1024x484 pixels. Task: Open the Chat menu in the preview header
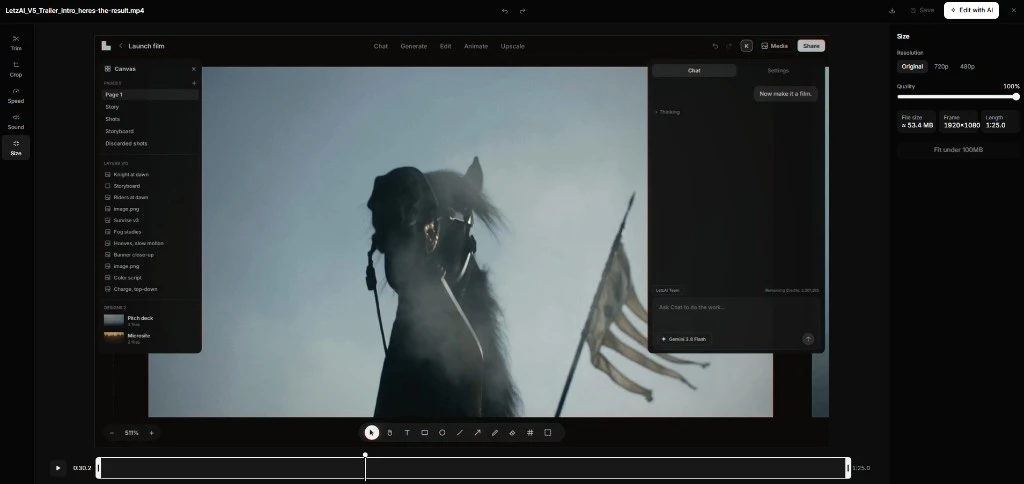[381, 46]
